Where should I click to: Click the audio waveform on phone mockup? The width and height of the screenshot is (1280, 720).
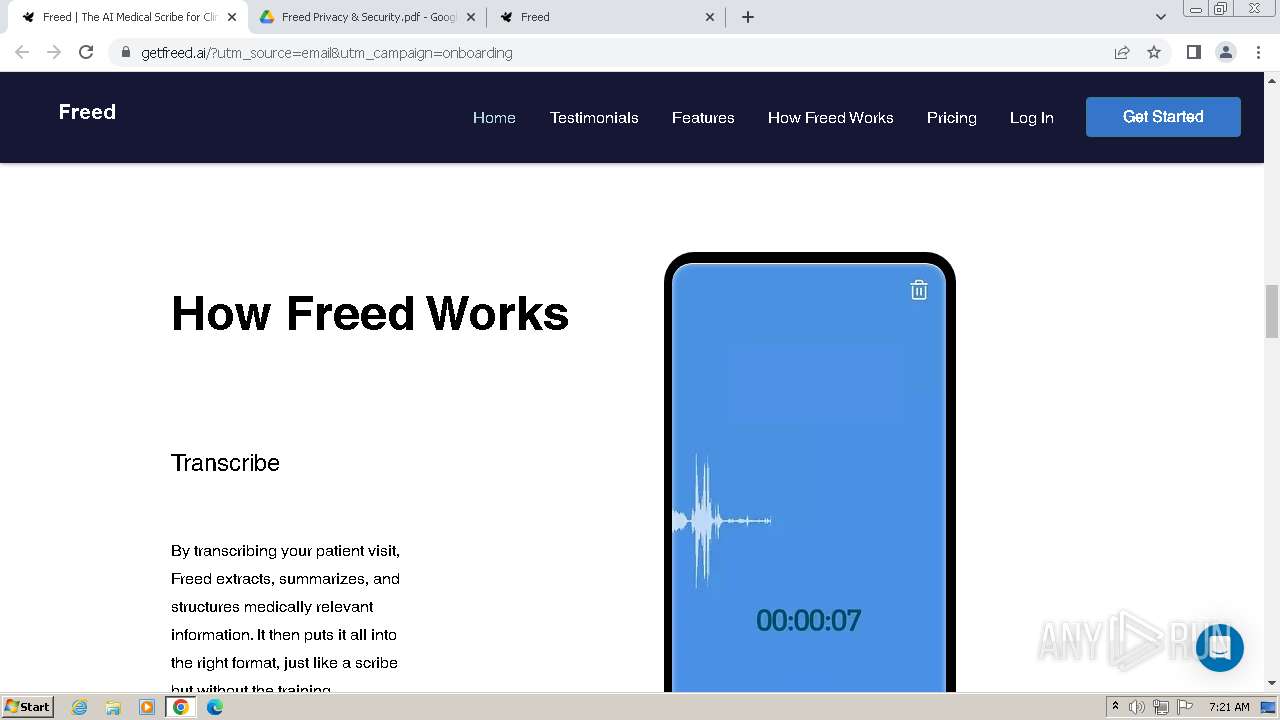click(x=721, y=521)
